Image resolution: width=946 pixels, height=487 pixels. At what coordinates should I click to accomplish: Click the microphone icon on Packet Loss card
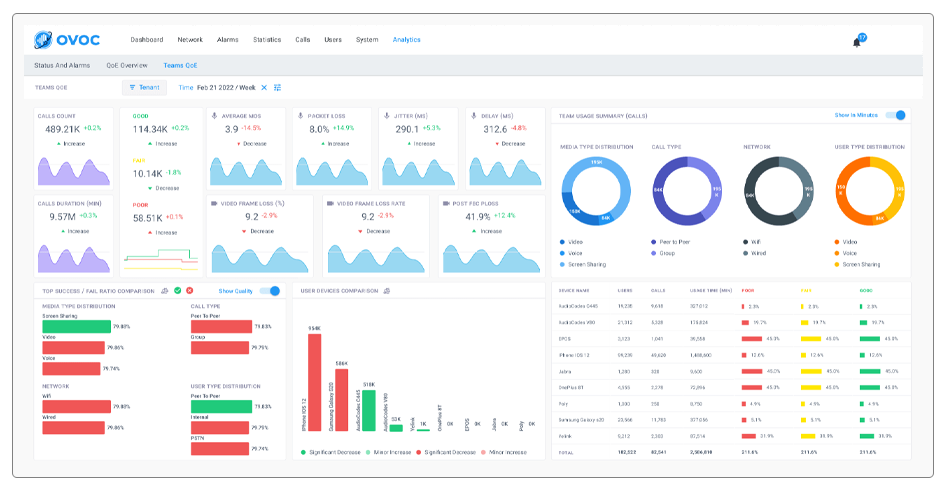point(300,115)
